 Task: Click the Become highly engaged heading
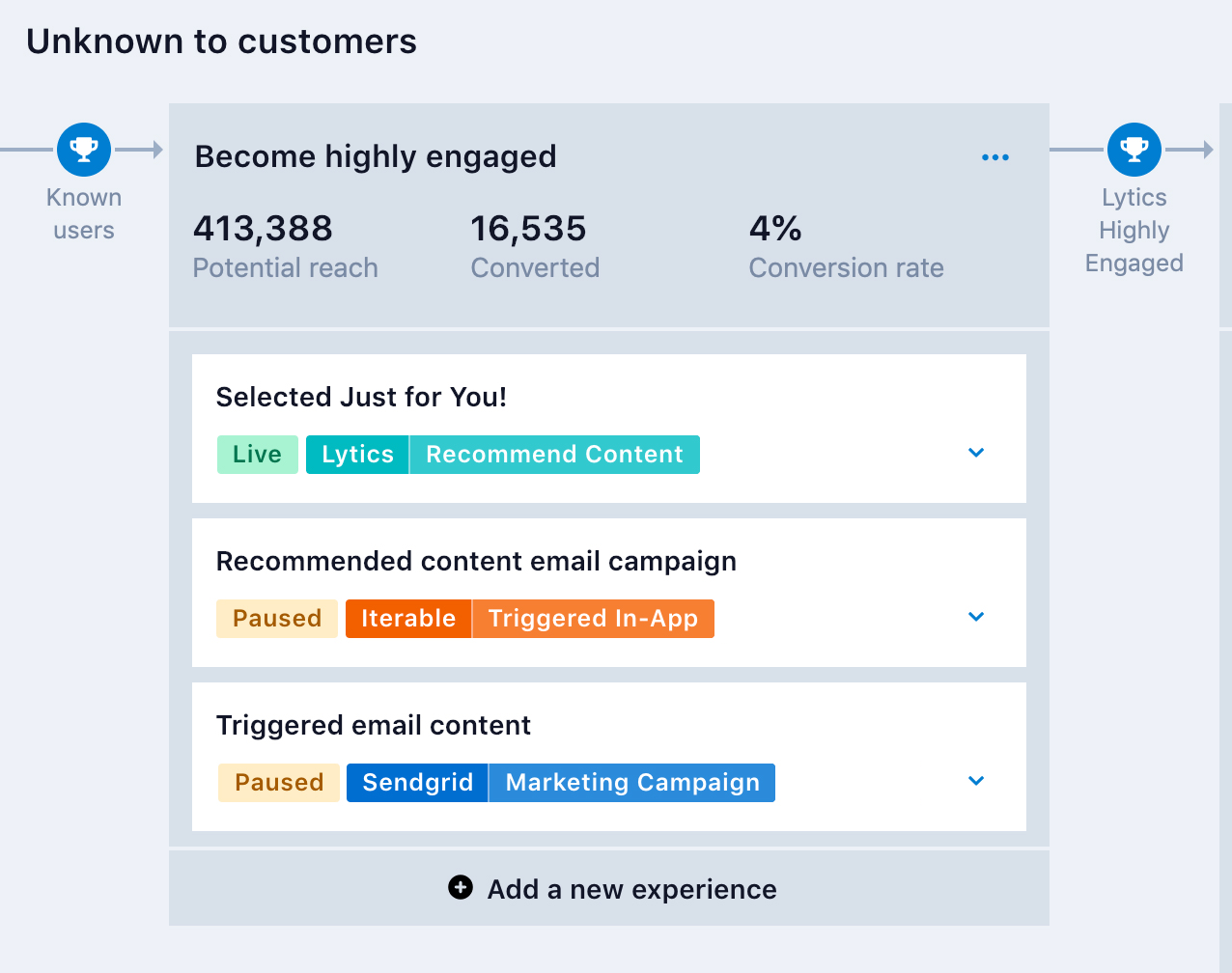pyautogui.click(x=376, y=156)
